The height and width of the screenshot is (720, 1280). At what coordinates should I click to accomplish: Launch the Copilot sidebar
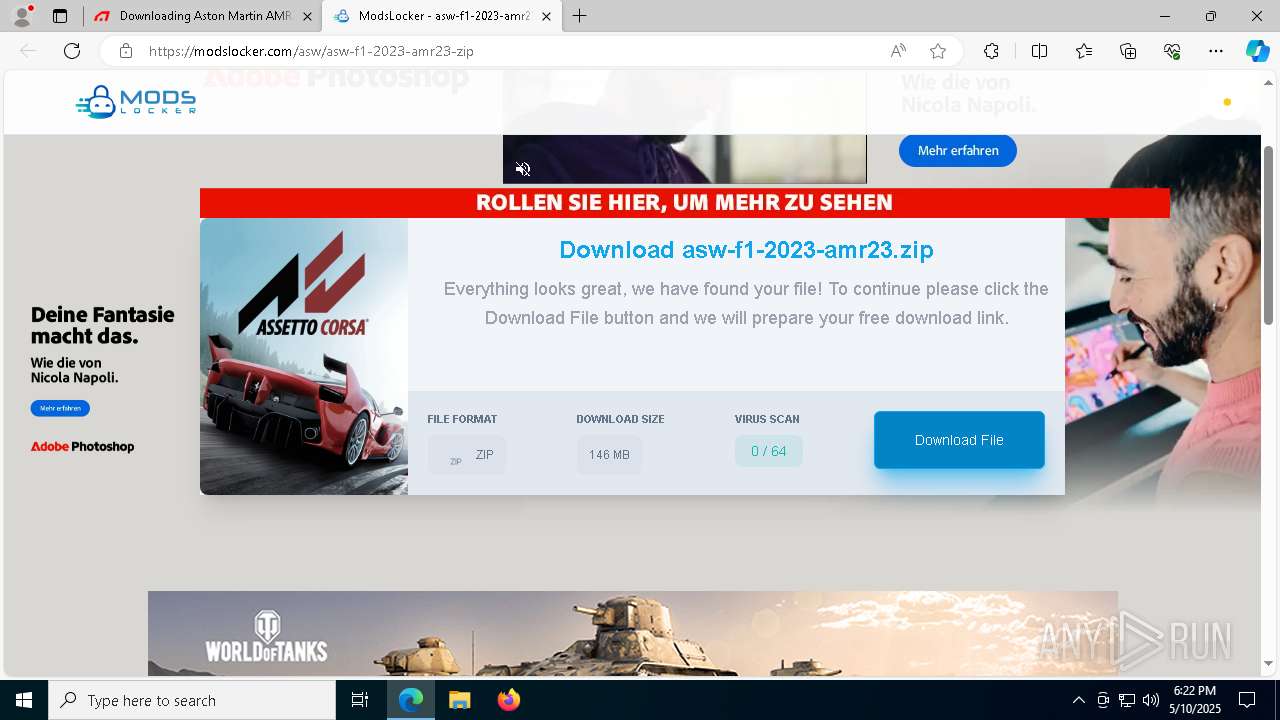pos(1257,51)
